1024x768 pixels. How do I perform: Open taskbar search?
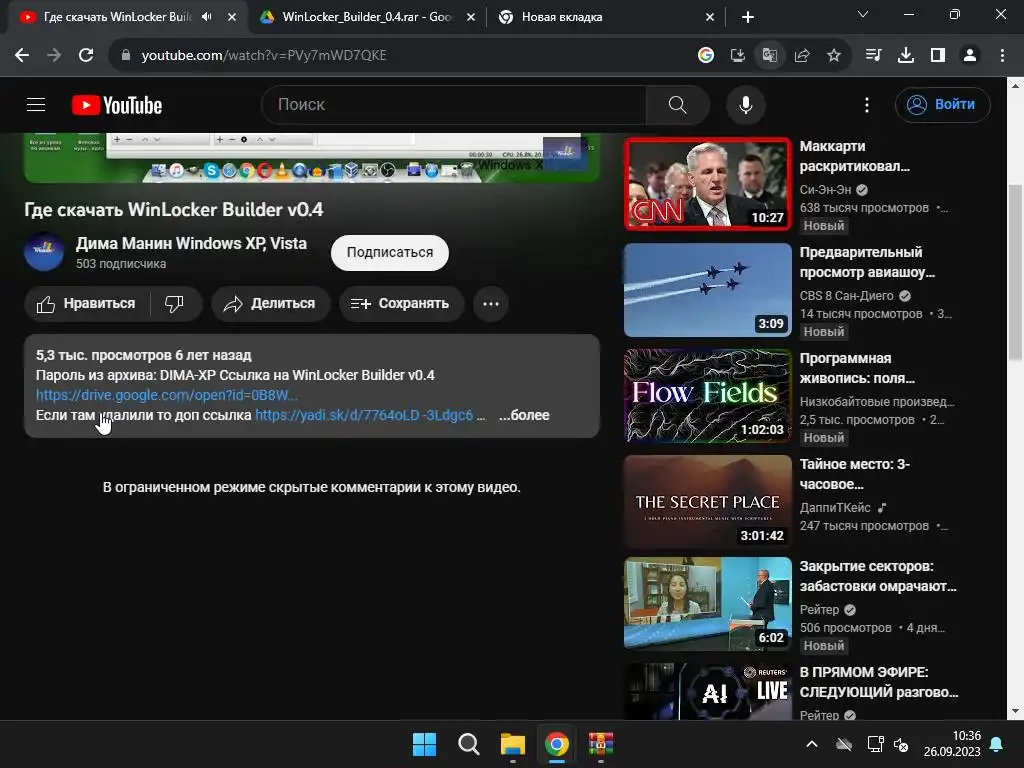(468, 744)
